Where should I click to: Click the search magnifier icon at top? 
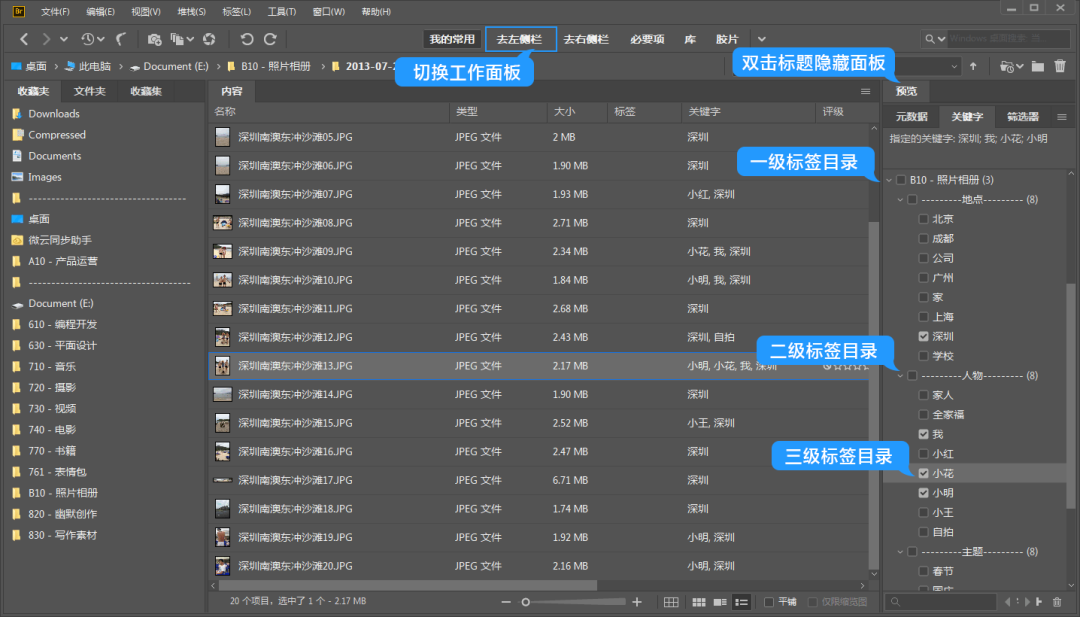click(x=930, y=39)
